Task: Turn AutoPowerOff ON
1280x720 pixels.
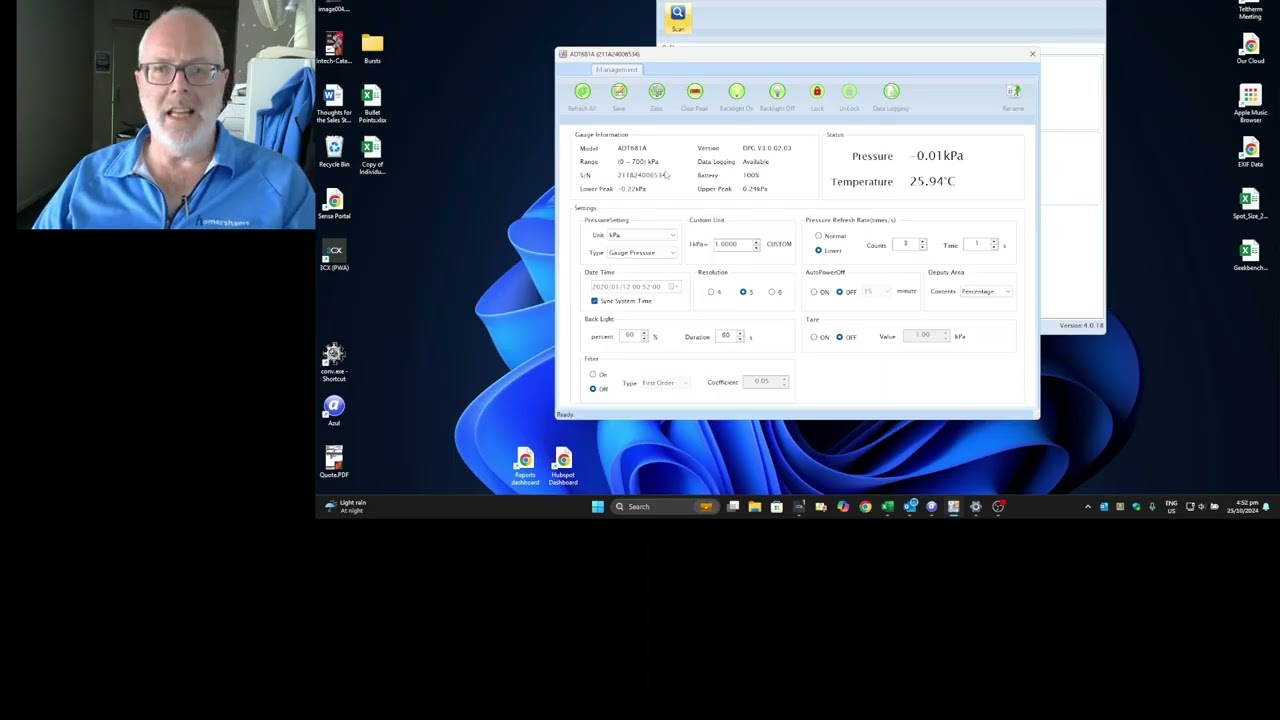Action: [814, 292]
